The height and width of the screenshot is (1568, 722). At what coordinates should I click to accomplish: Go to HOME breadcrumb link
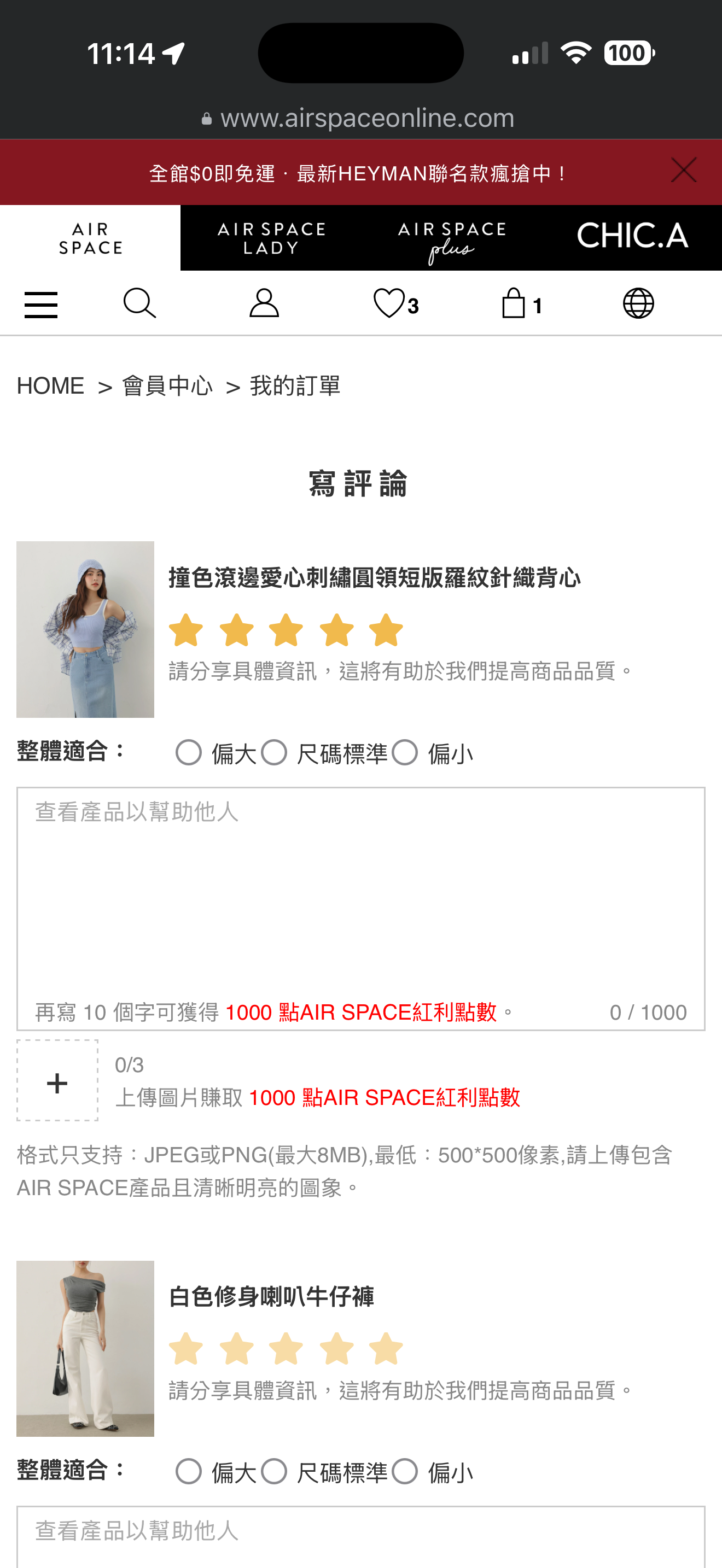pyautogui.click(x=50, y=386)
